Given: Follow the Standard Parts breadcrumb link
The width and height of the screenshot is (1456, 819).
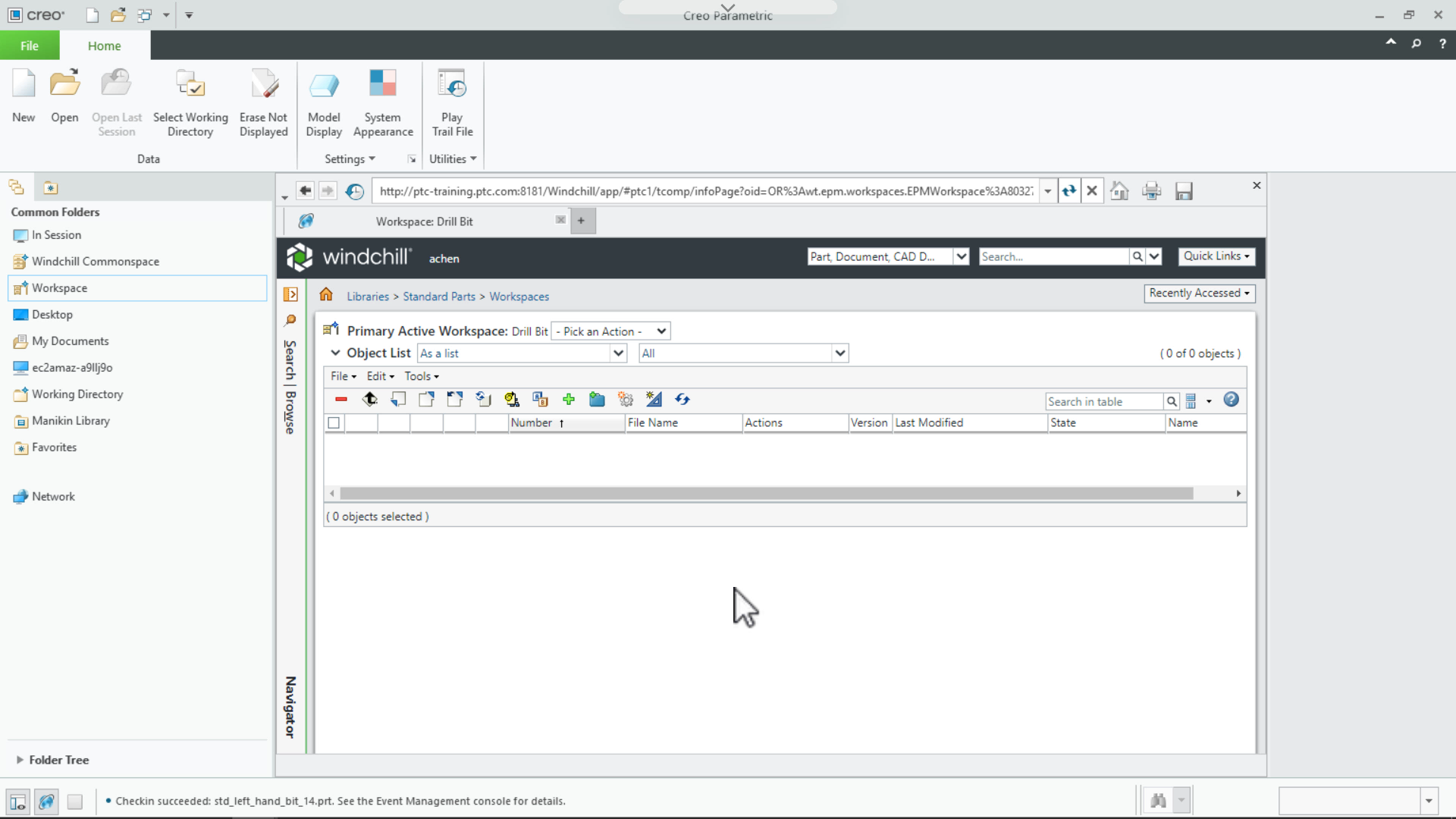Looking at the screenshot, I should click(x=439, y=297).
